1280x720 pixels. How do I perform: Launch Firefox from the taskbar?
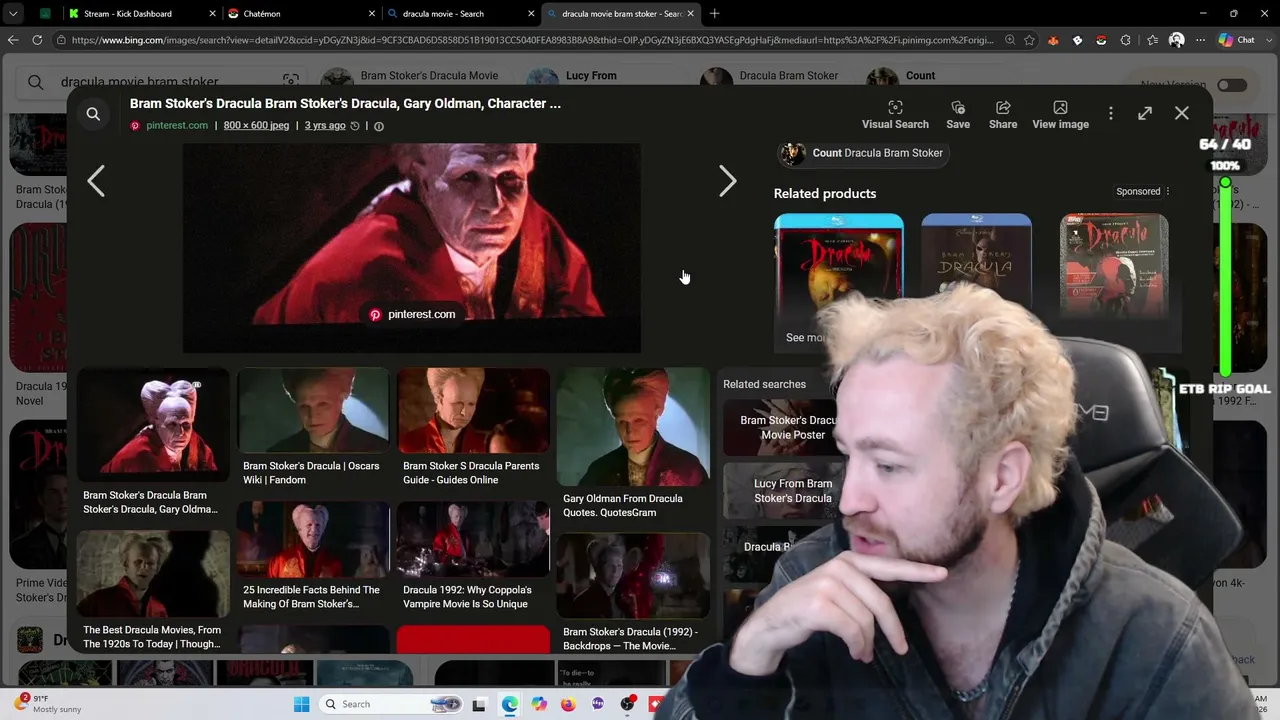pos(568,704)
